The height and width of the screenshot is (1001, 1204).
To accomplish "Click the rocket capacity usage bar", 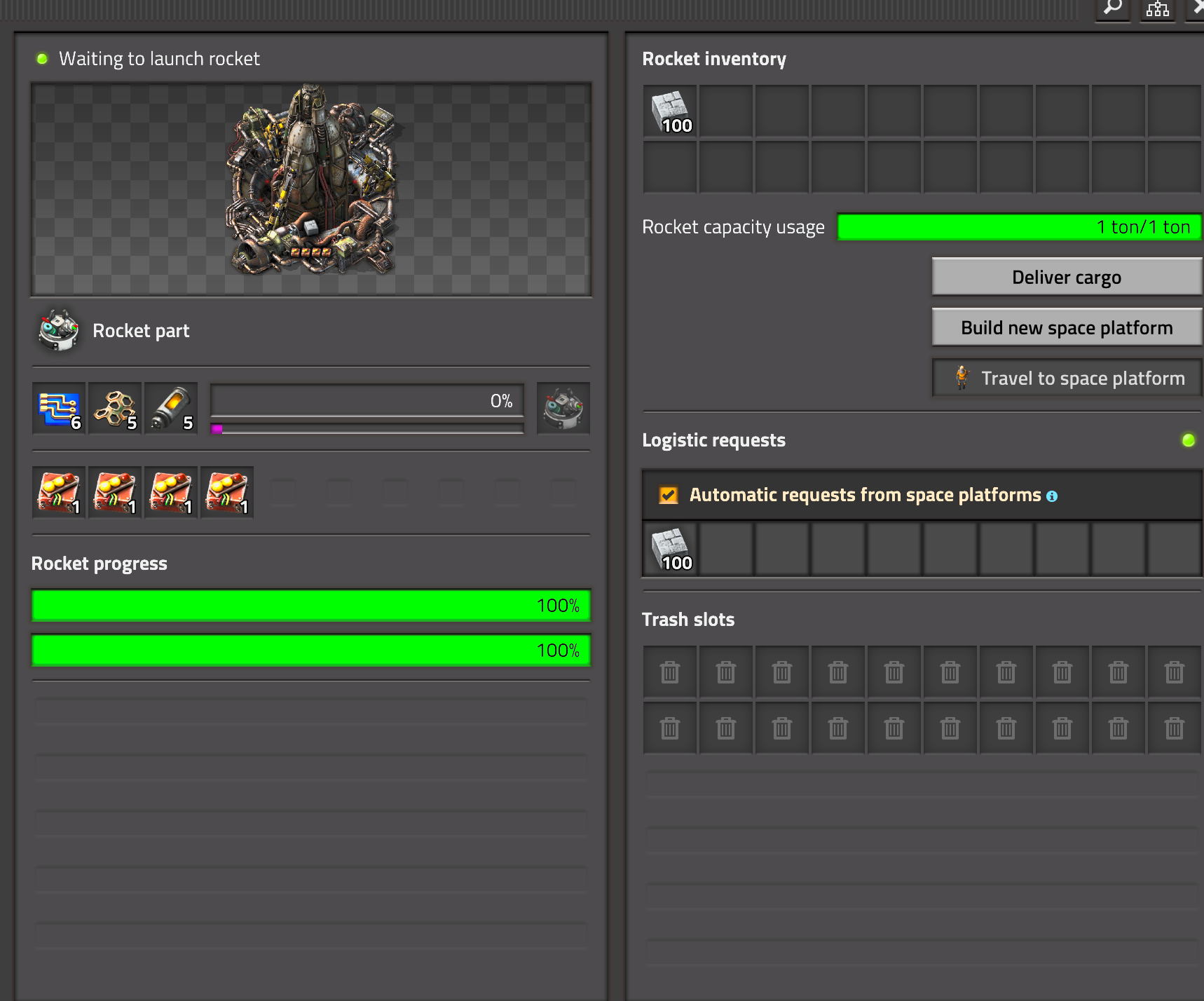I will (1020, 227).
